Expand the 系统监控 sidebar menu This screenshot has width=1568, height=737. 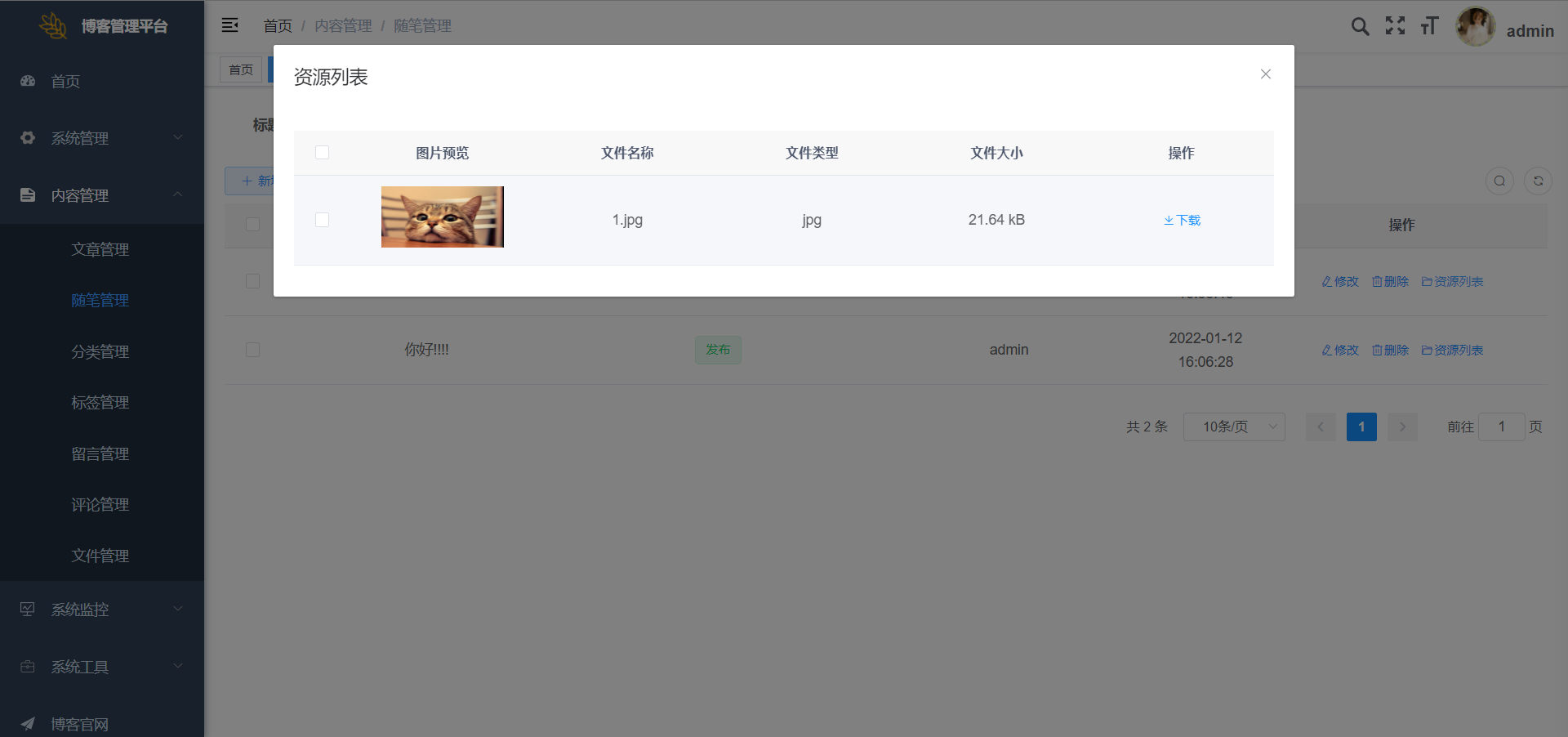[x=101, y=610]
